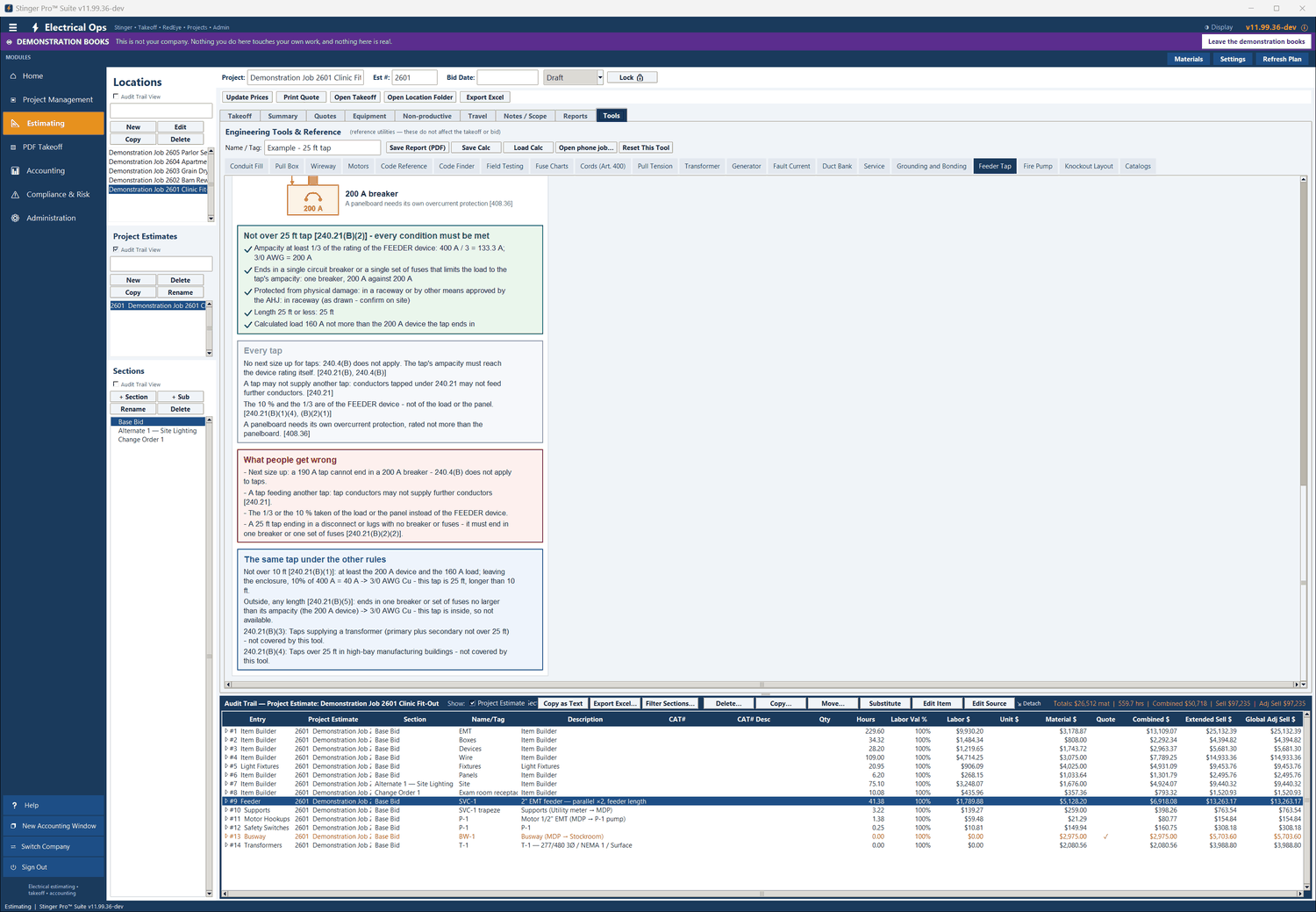
Task: Select the Conduit Fill tool tab
Action: tap(247, 166)
